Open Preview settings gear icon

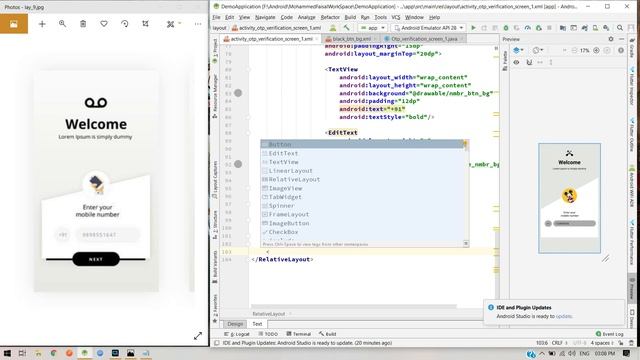(611, 39)
